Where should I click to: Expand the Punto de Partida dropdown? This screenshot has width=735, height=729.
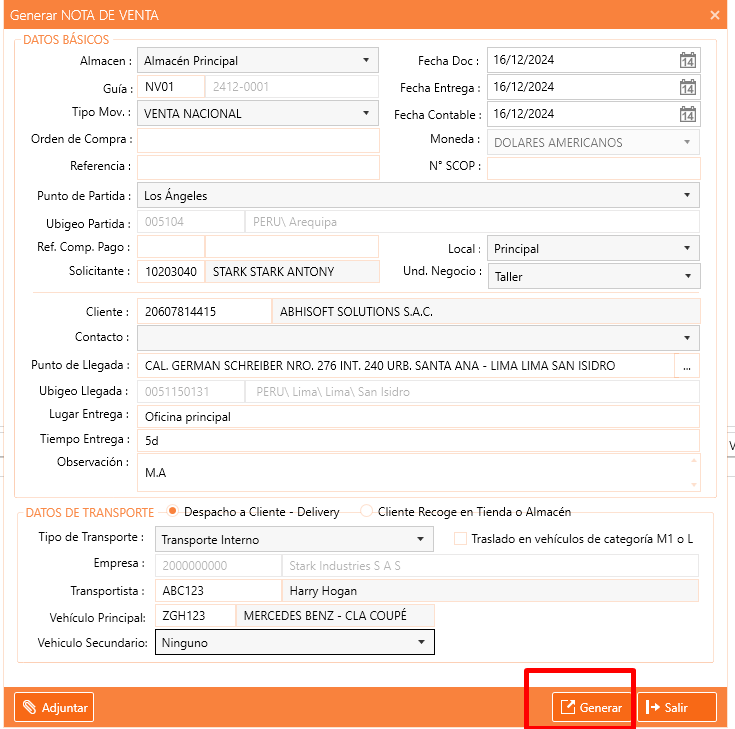(418, 195)
